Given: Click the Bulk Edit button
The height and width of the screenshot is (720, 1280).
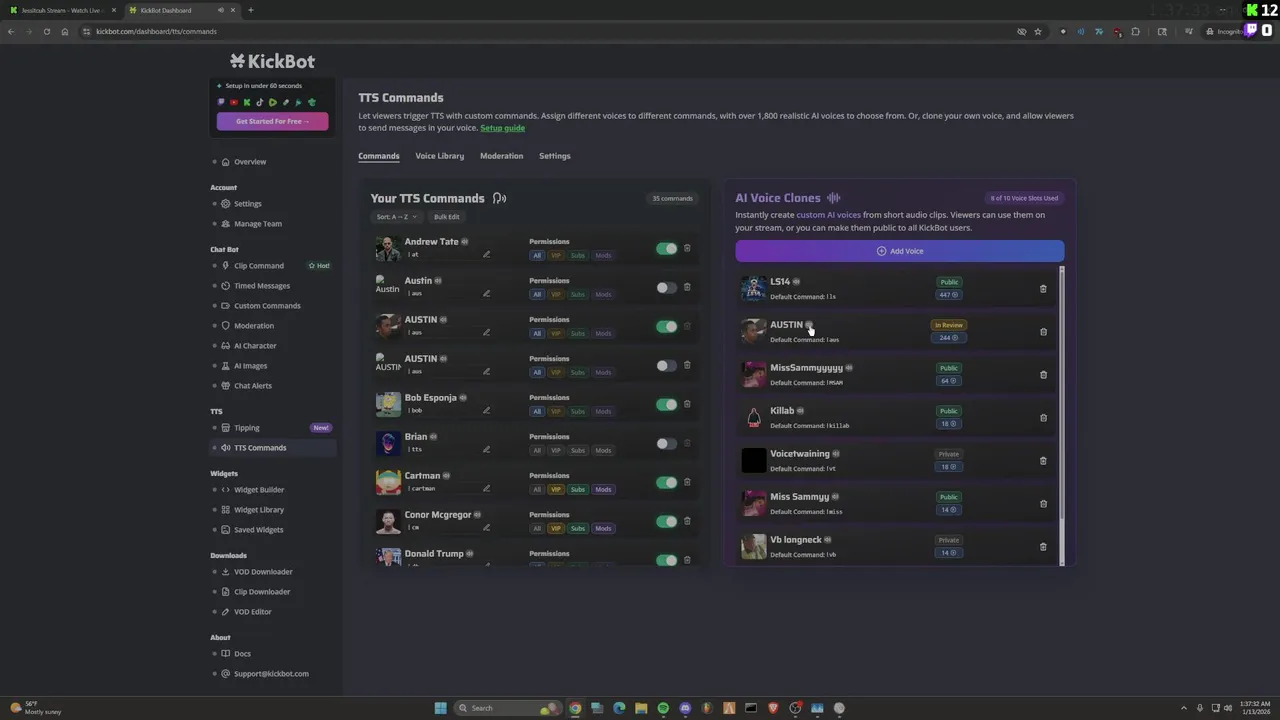Looking at the screenshot, I should tap(447, 217).
